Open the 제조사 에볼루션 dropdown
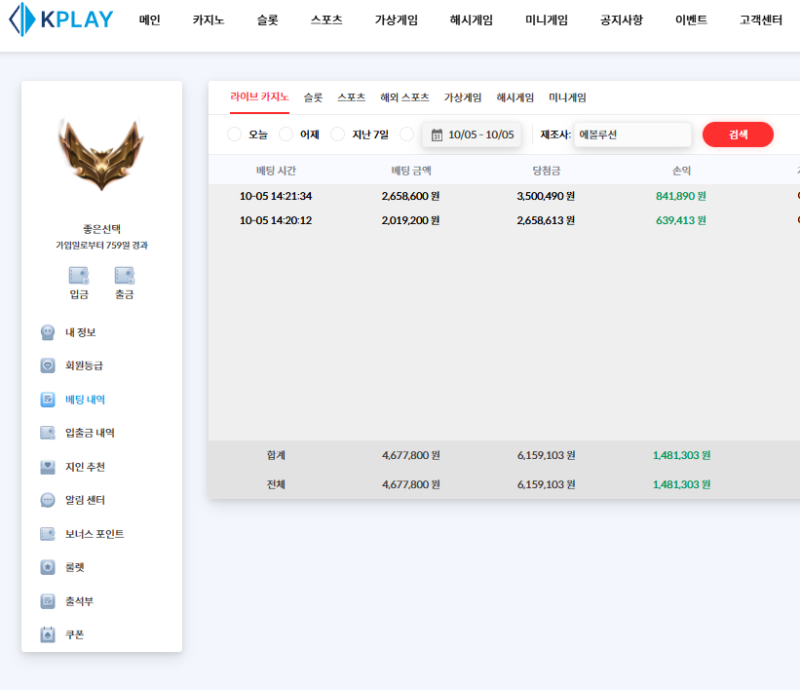Screen dimensions: 800x690 (632, 134)
